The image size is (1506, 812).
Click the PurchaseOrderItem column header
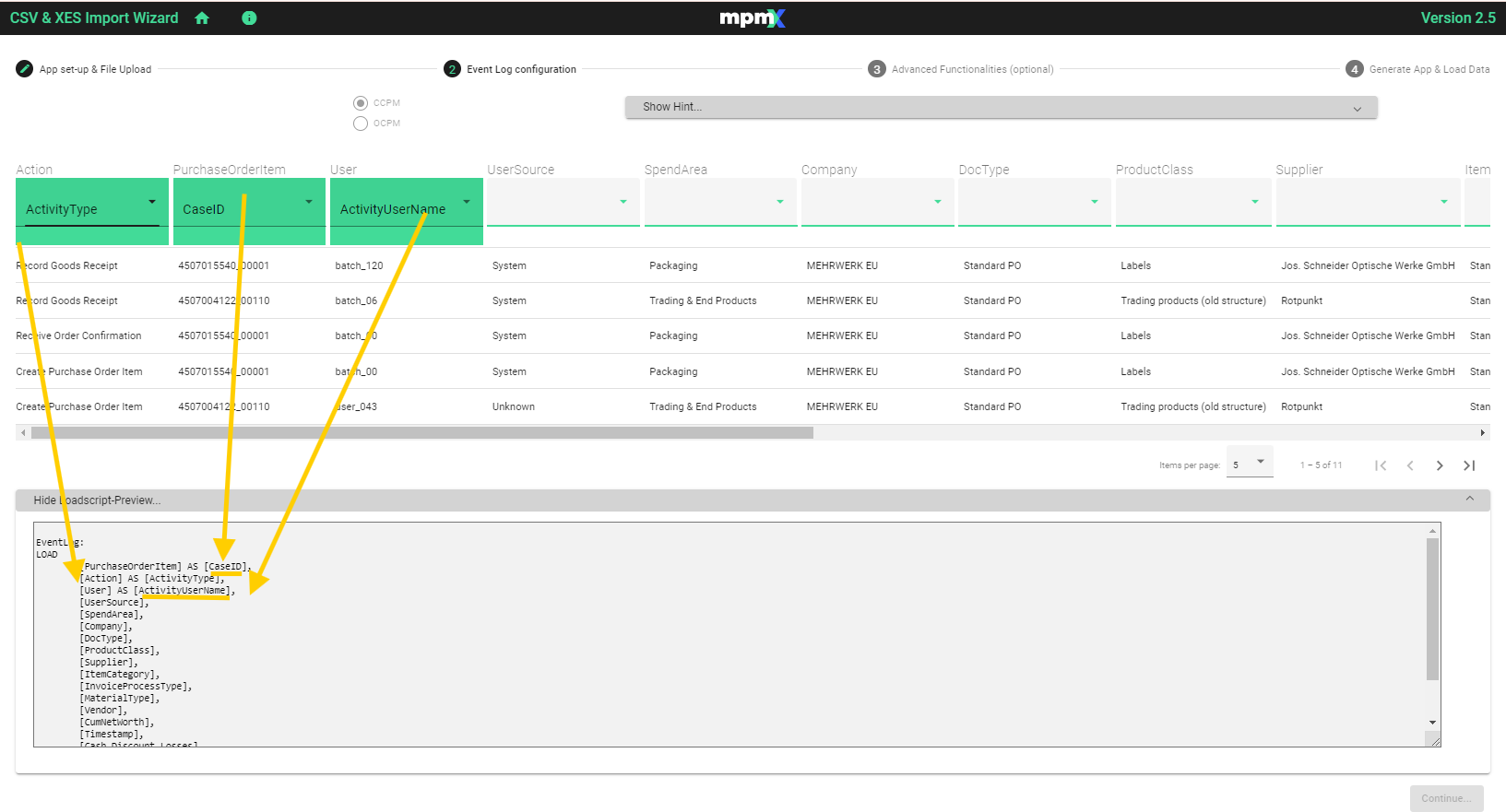pyautogui.click(x=230, y=170)
